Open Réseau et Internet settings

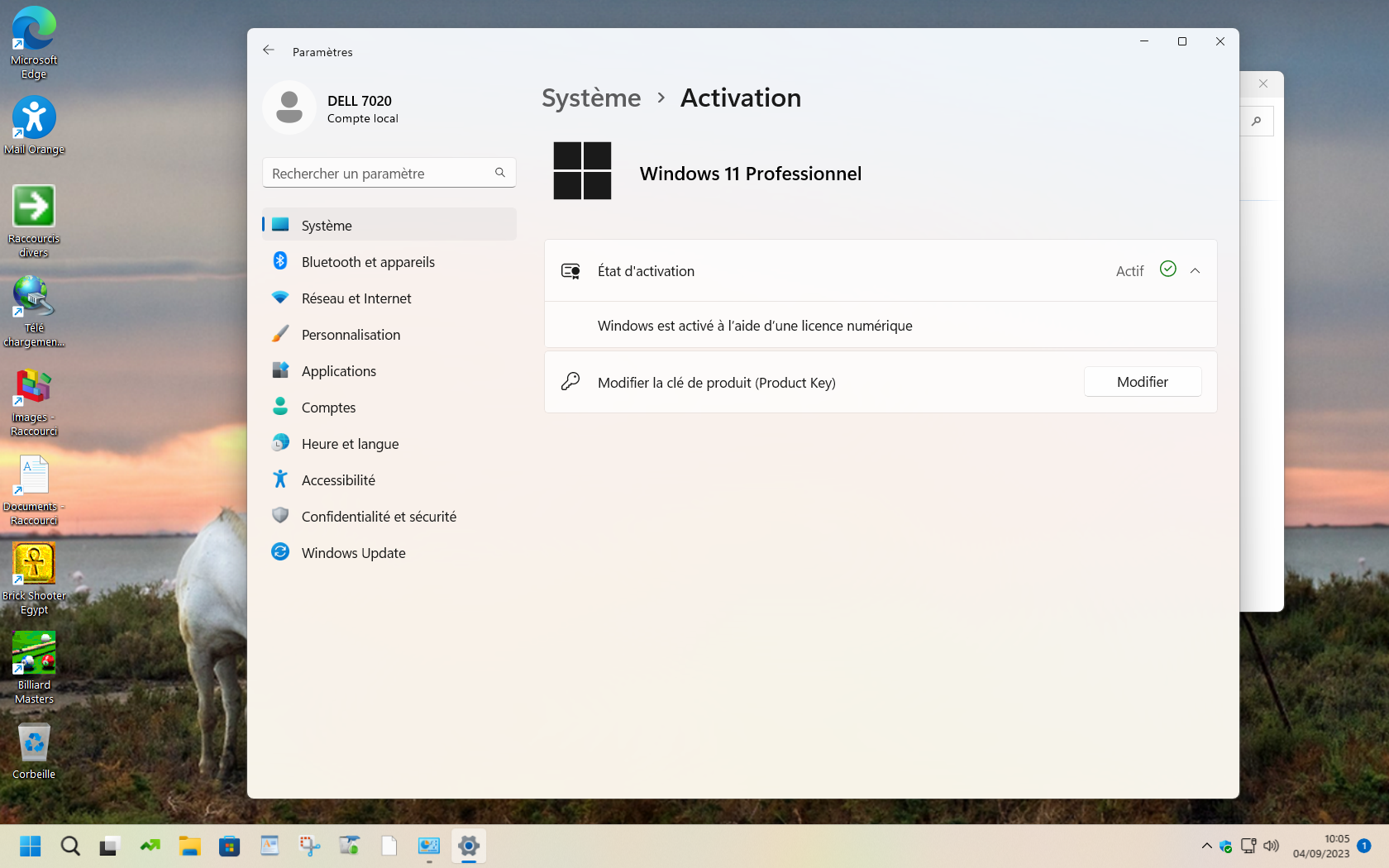click(389, 298)
